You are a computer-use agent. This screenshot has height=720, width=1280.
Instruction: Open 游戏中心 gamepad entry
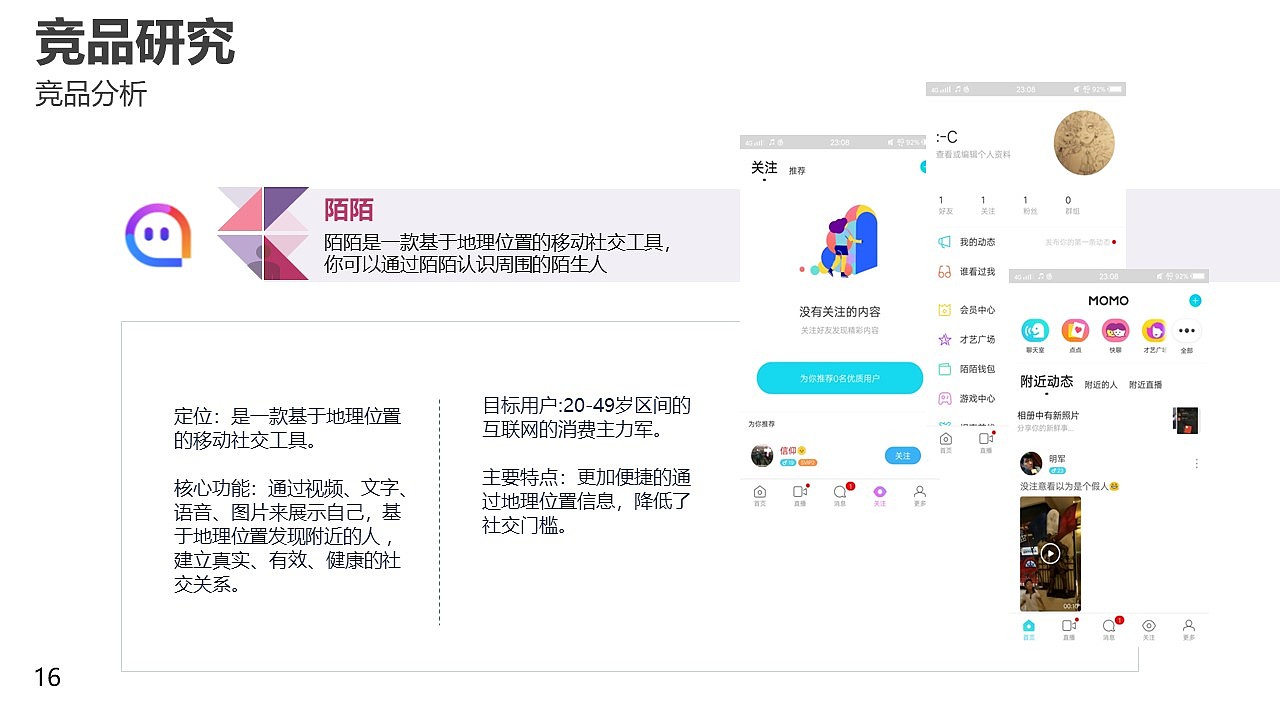pos(967,398)
